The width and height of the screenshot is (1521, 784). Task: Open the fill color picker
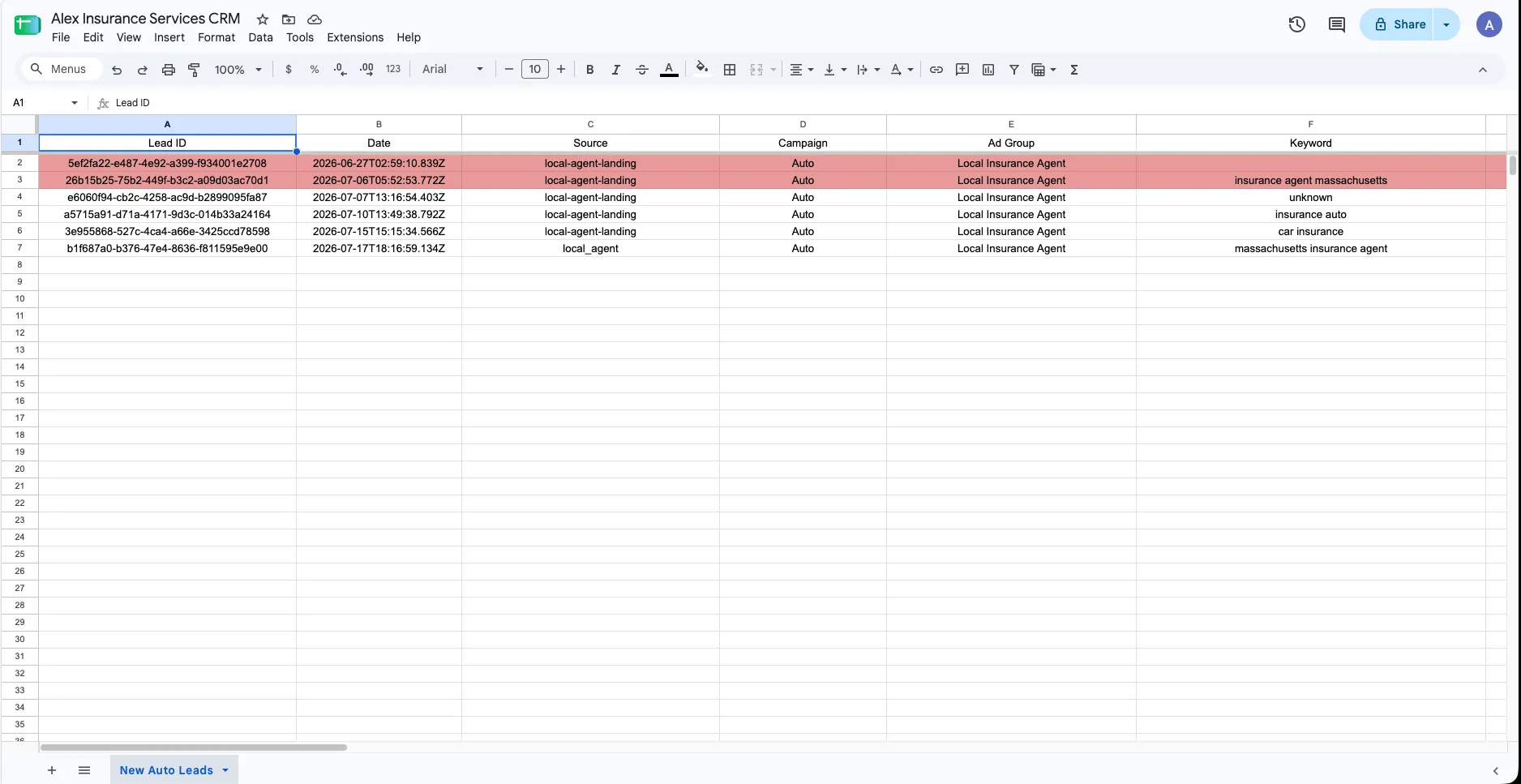[x=702, y=69]
